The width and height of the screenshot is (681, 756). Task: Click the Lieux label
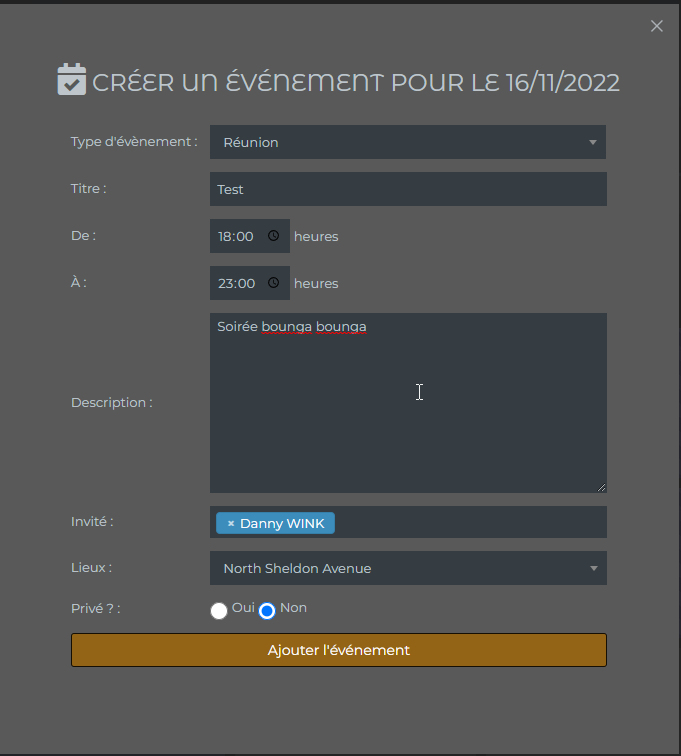[91, 567]
